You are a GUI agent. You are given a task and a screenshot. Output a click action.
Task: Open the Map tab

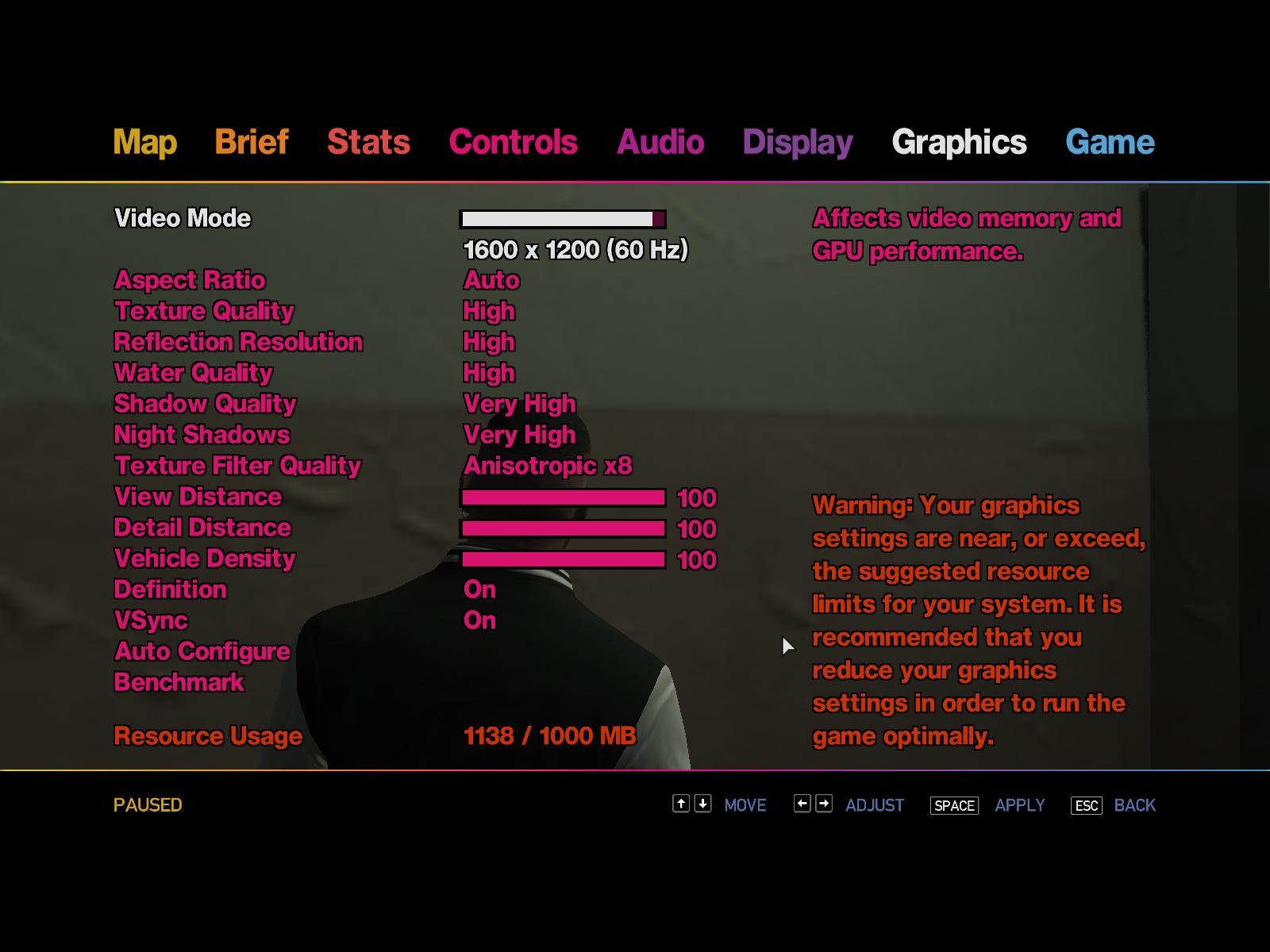(x=144, y=143)
